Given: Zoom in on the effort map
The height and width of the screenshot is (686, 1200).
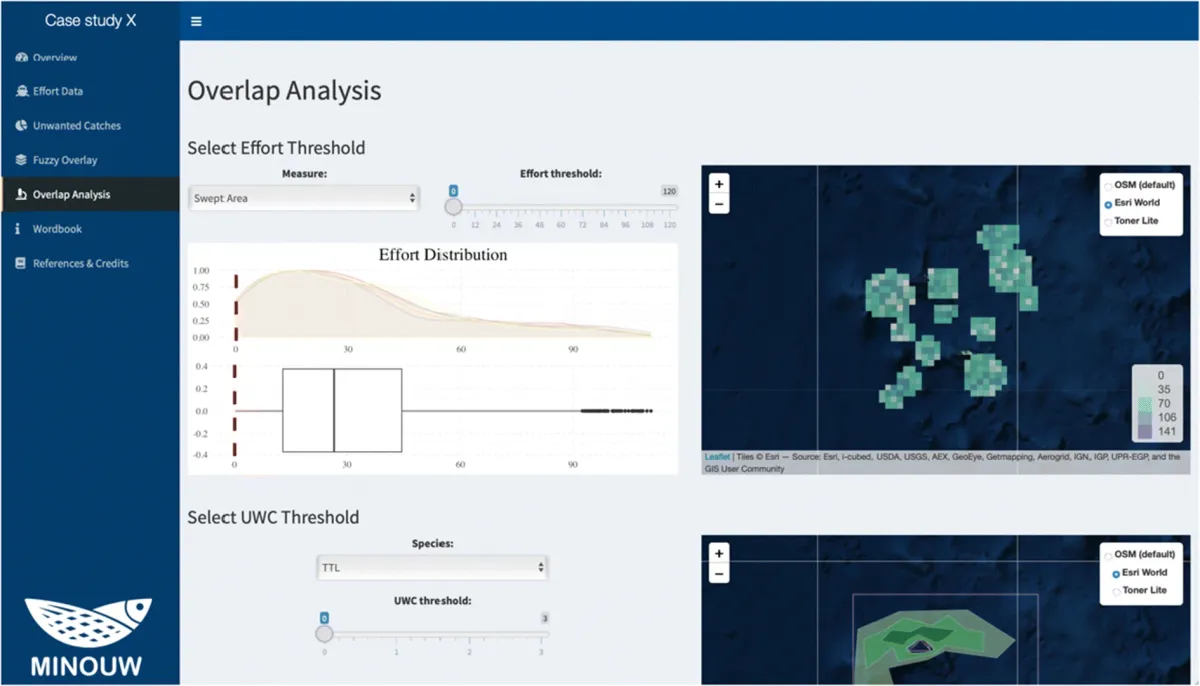Looking at the screenshot, I should click(x=719, y=184).
